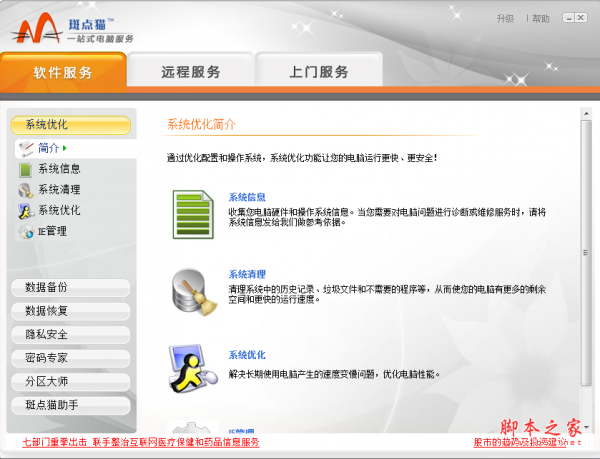This screenshot has height=459, width=600.
Task: Click the 斑点猫 logo icon
Action: tap(37, 28)
